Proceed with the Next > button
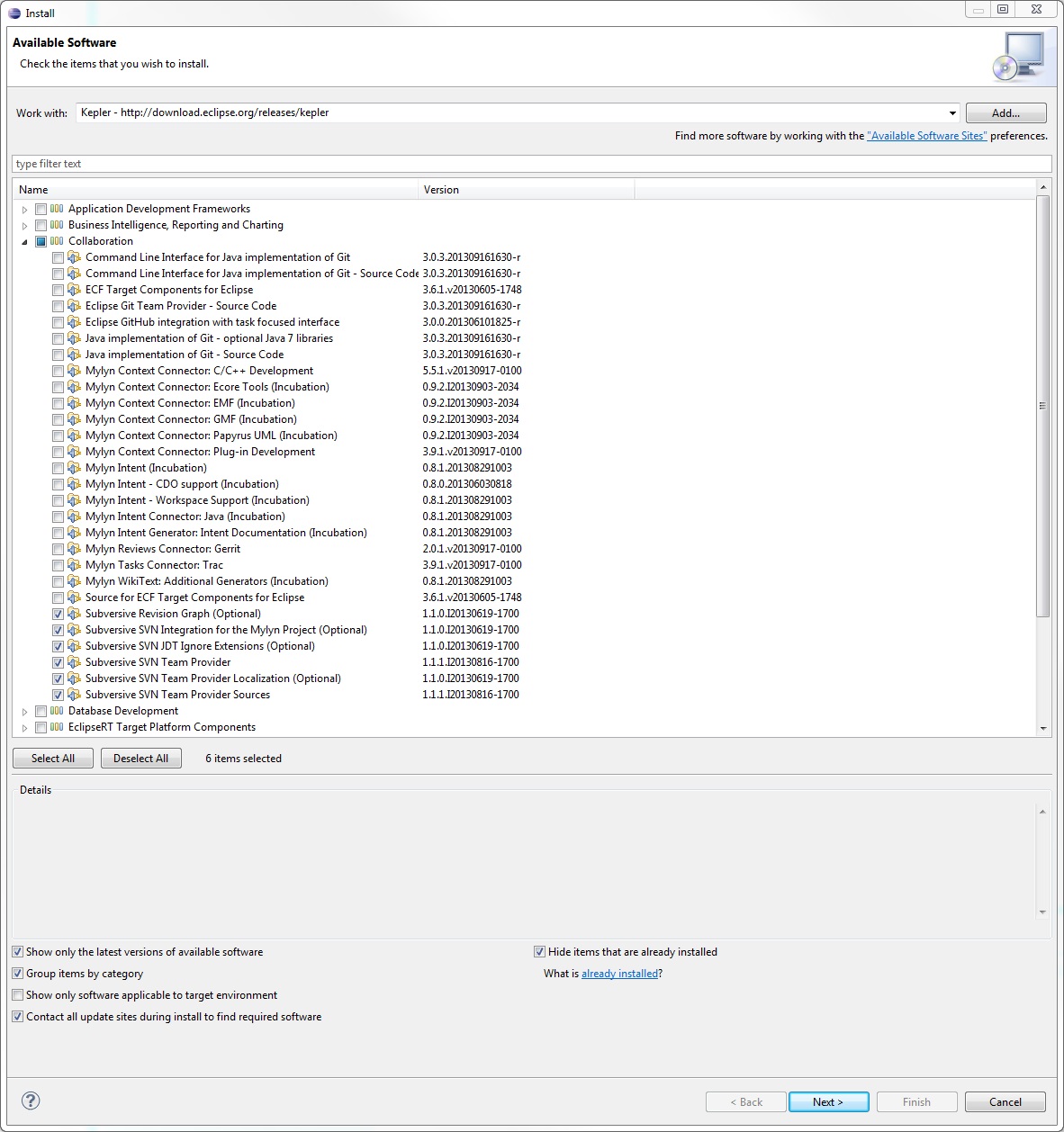Screen dimensions: 1064x1132 (828, 1102)
